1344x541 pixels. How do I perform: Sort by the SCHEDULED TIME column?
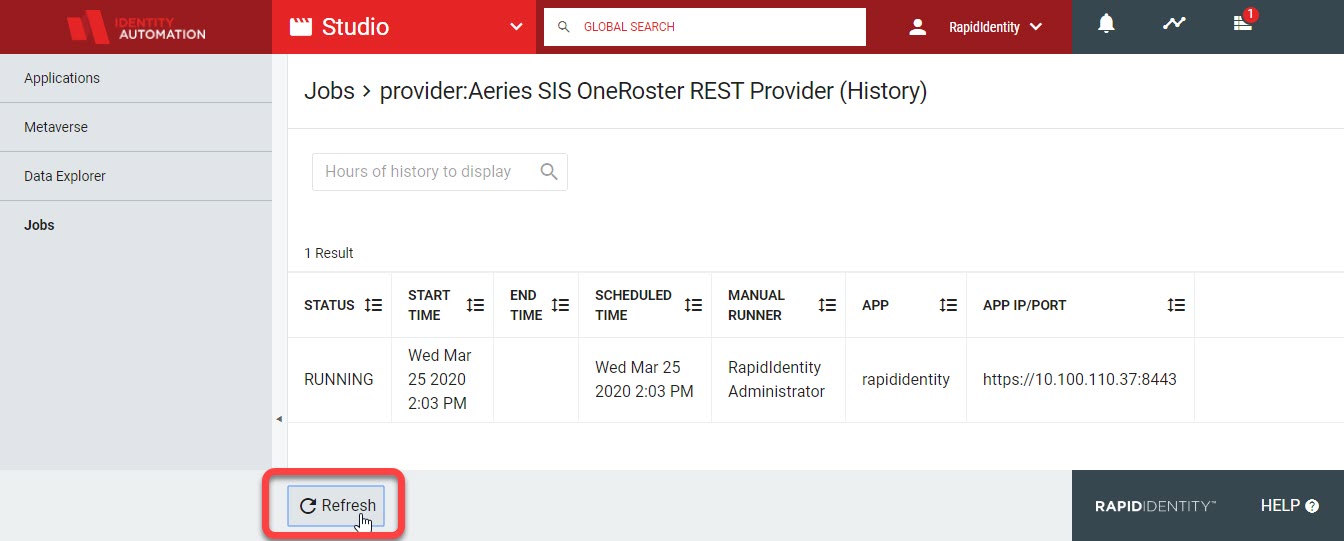(693, 305)
